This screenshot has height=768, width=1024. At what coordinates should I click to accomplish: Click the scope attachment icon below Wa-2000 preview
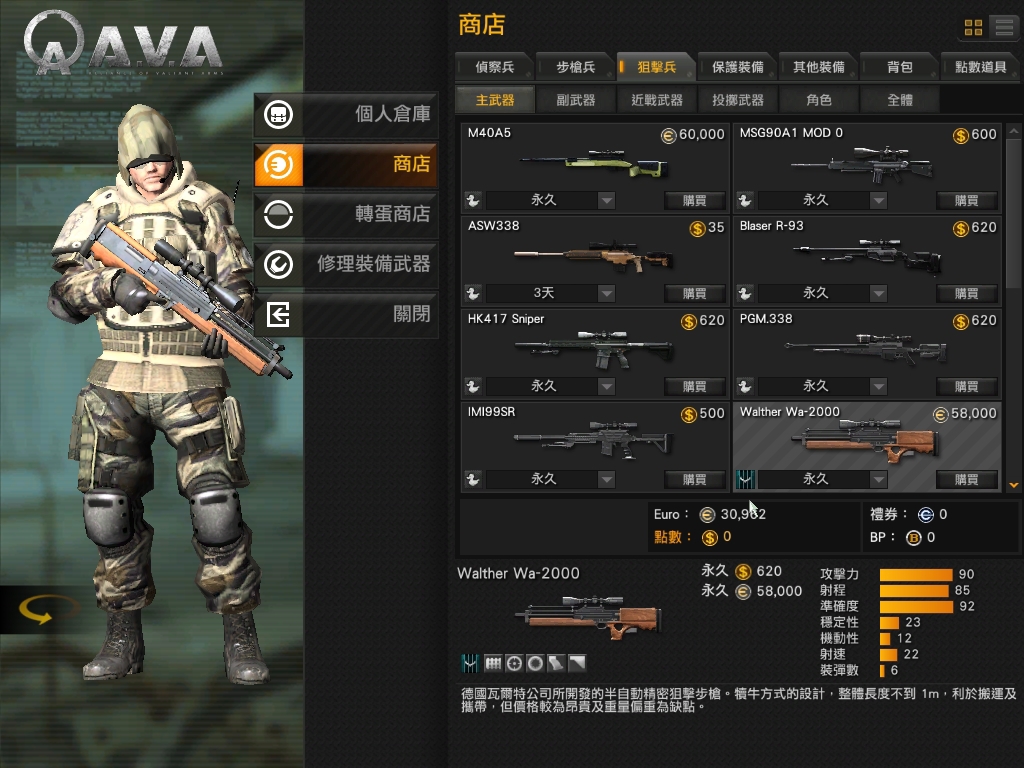click(x=514, y=664)
